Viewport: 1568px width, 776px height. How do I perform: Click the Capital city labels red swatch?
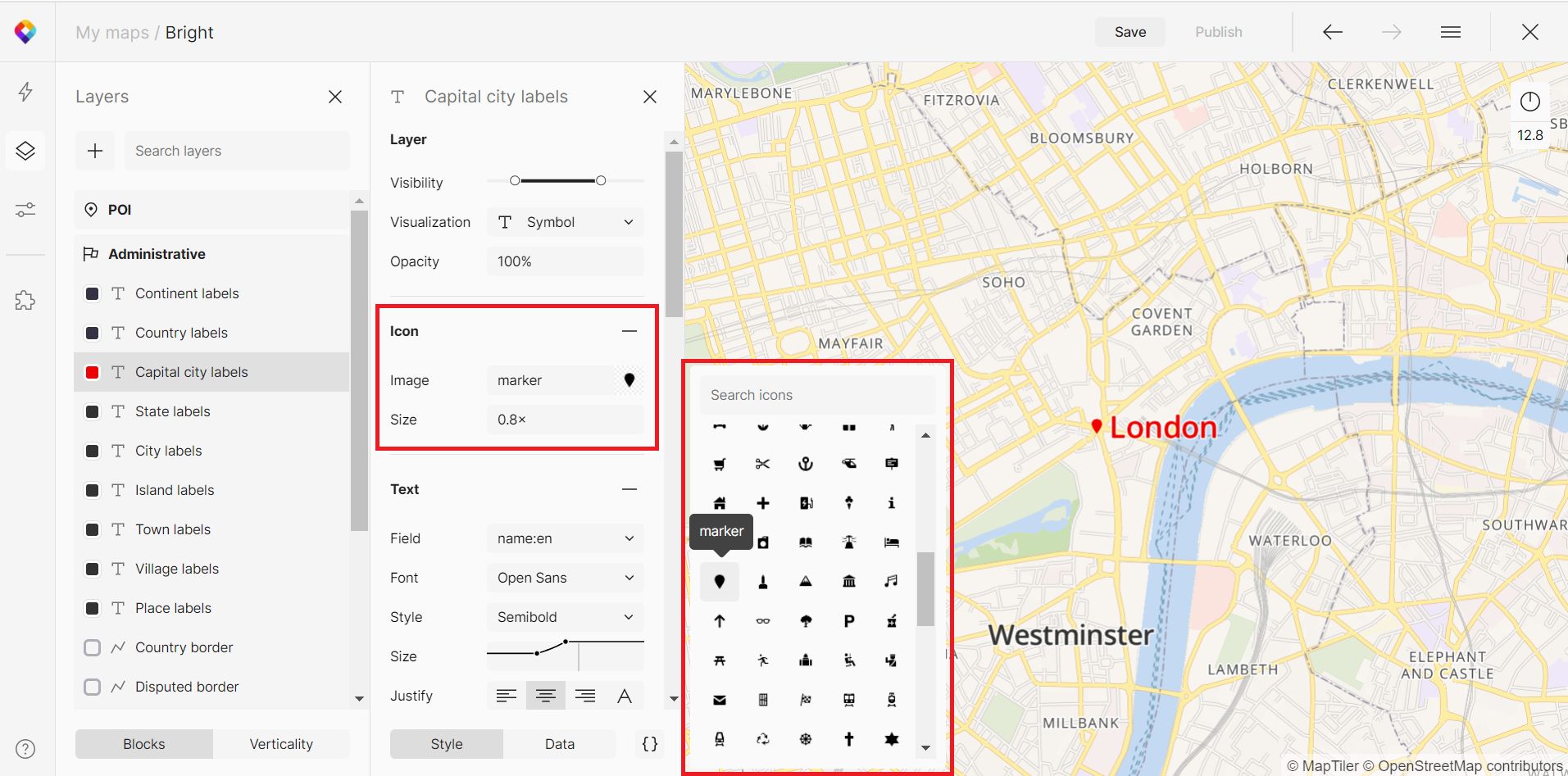pos(93,372)
